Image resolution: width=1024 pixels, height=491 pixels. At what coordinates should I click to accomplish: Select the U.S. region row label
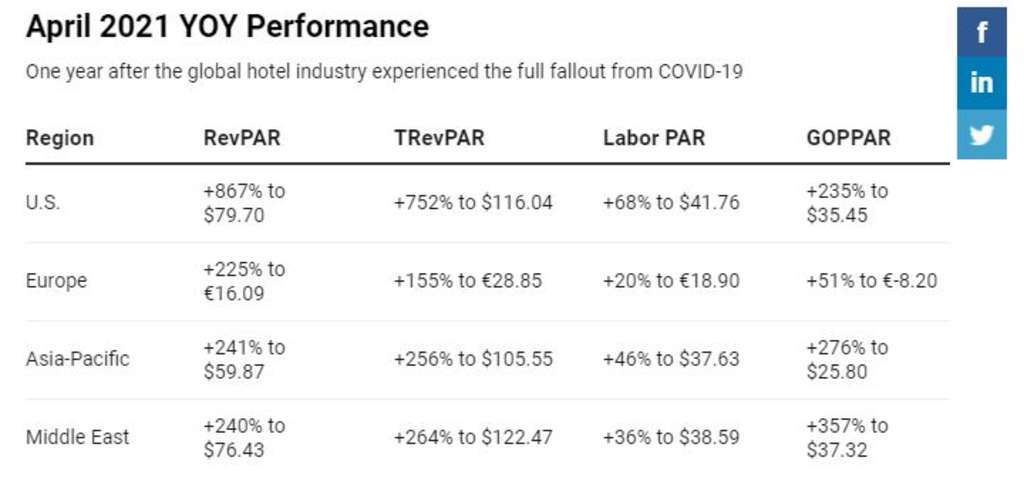(x=43, y=202)
